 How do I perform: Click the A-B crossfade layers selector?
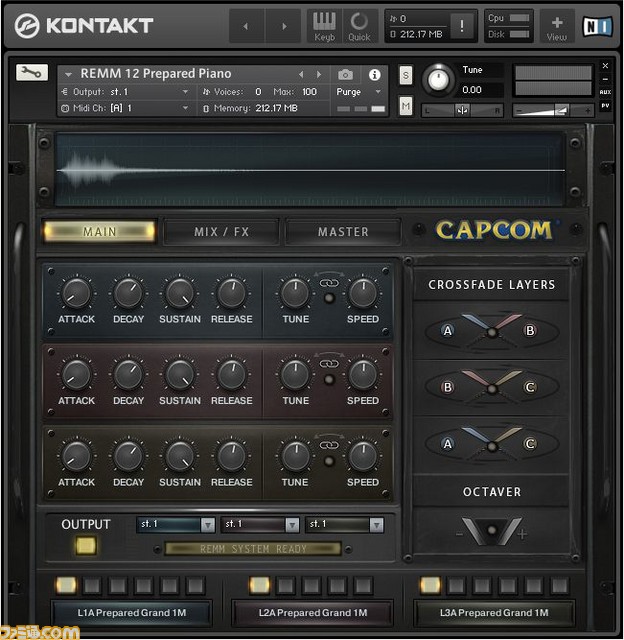pos(491,331)
